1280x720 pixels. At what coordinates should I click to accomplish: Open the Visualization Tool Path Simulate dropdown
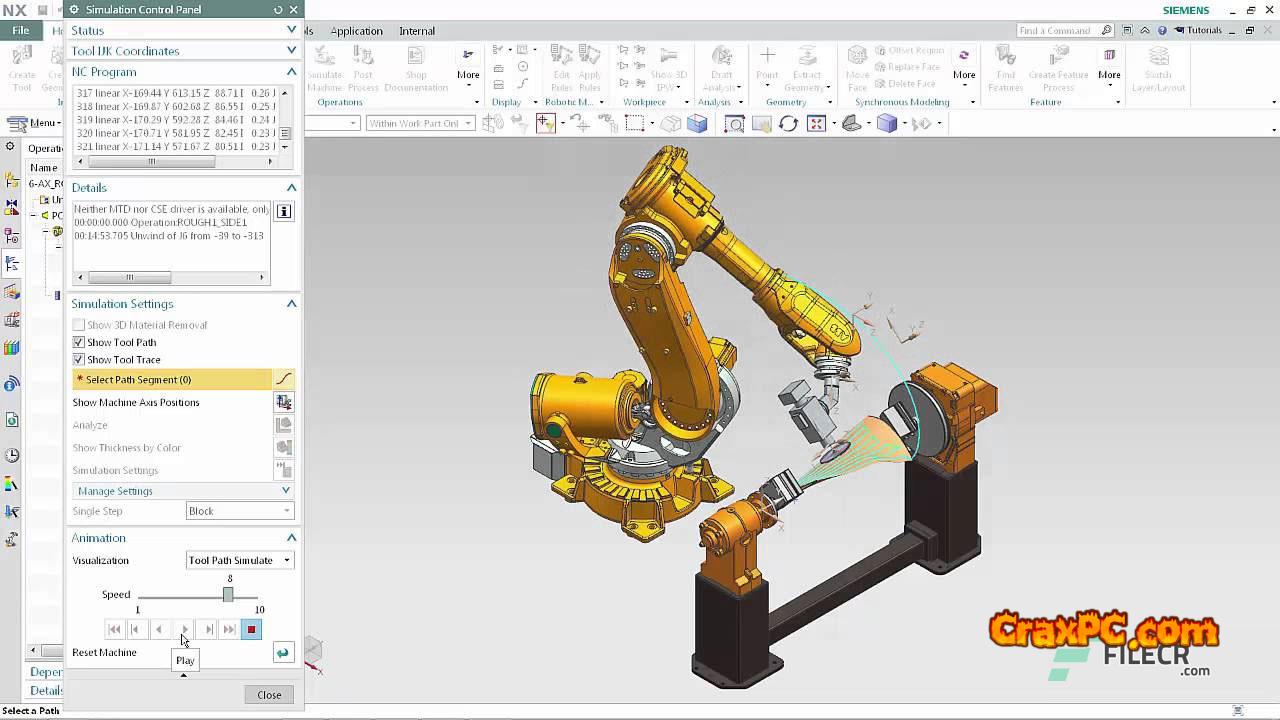point(240,560)
